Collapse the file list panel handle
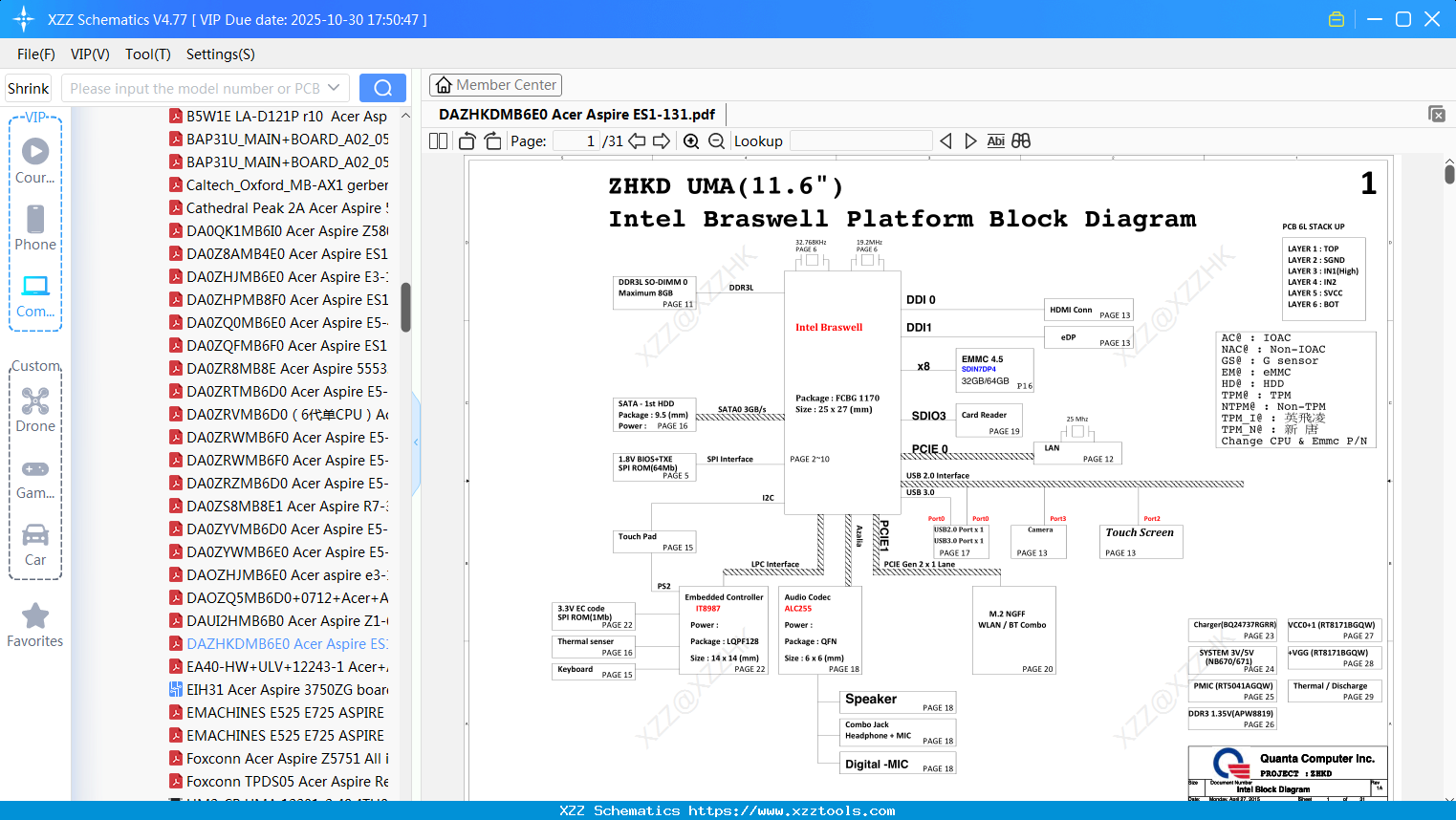The image size is (1456, 820). tap(416, 442)
